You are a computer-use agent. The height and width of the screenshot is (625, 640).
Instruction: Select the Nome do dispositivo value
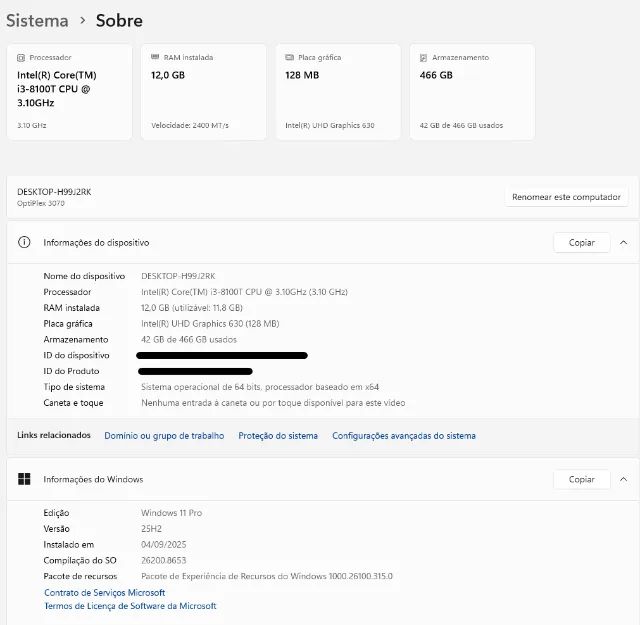pyautogui.click(x=178, y=276)
